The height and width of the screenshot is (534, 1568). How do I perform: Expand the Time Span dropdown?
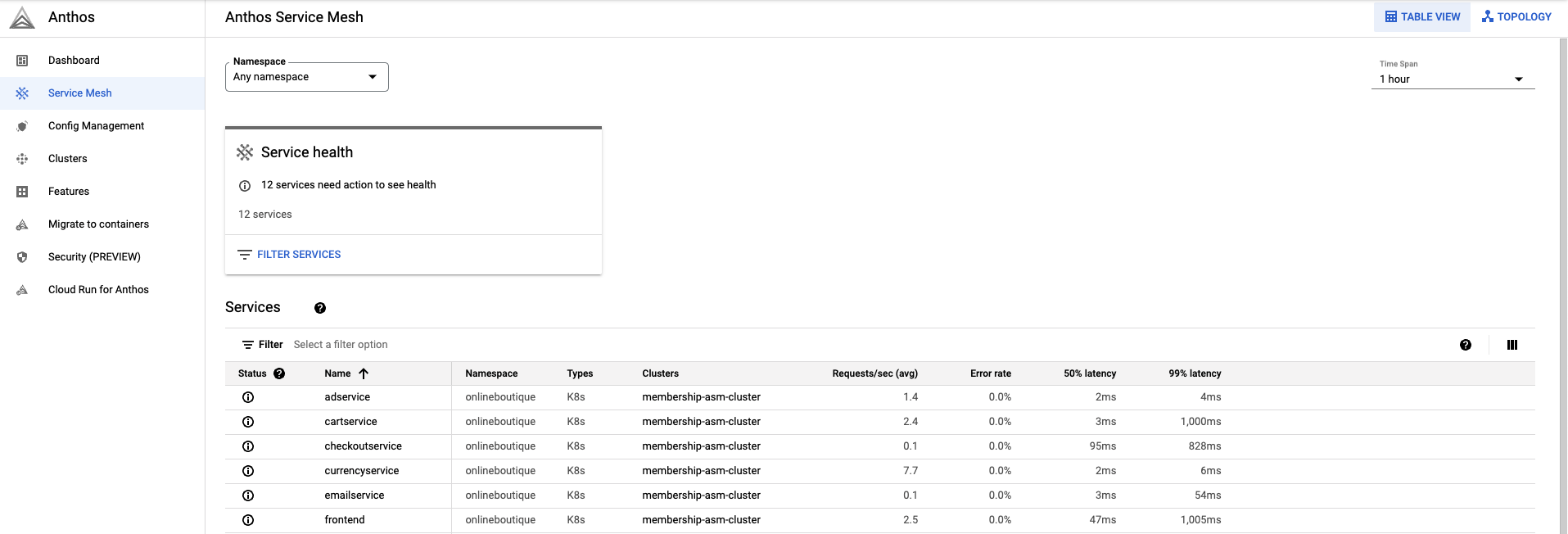point(1452,79)
